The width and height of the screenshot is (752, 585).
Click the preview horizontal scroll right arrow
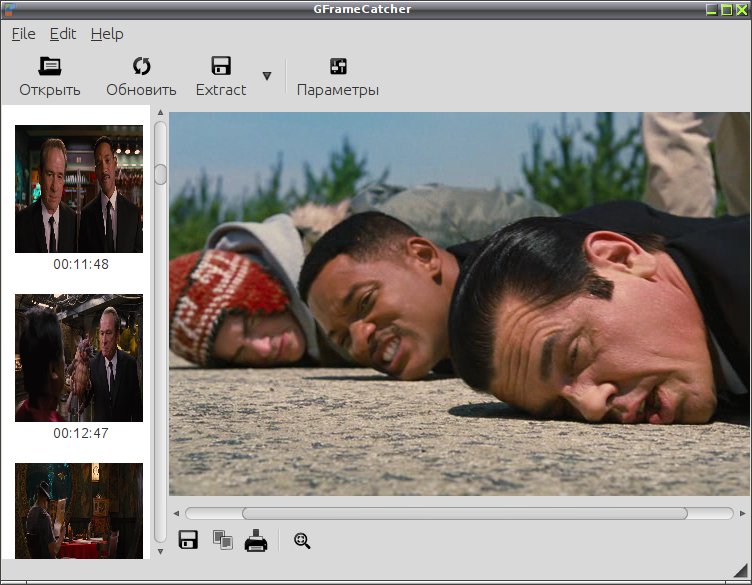tap(742, 513)
